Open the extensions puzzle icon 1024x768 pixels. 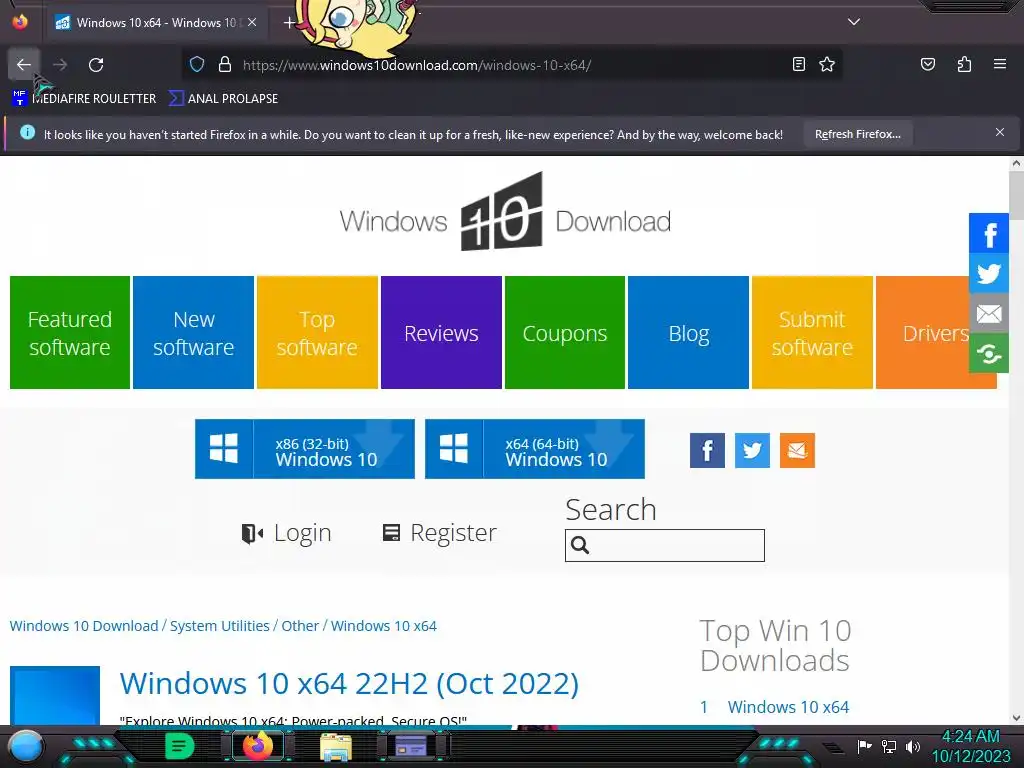[964, 64]
